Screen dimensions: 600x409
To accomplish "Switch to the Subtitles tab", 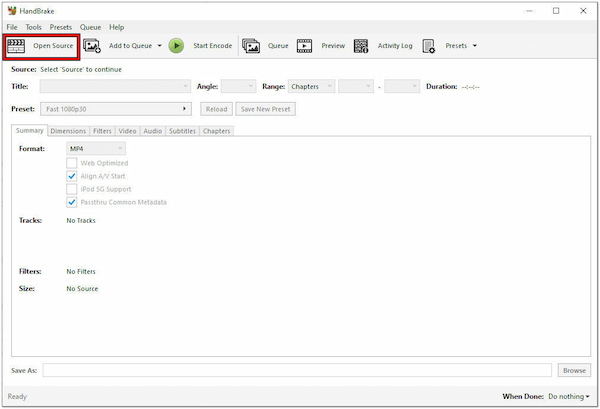I will click(182, 131).
